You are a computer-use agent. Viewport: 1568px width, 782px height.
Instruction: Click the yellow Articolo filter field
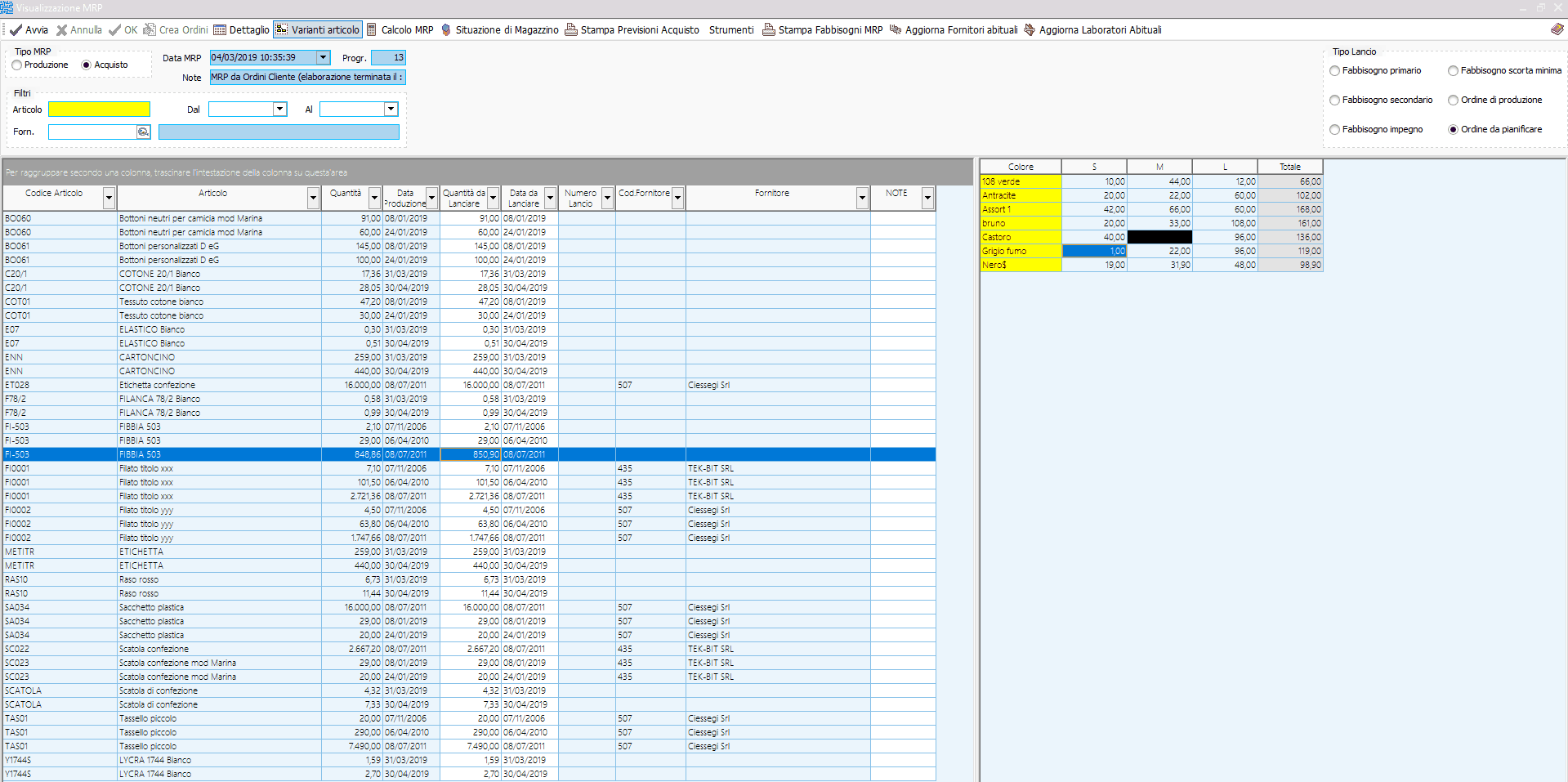pyautogui.click(x=100, y=109)
